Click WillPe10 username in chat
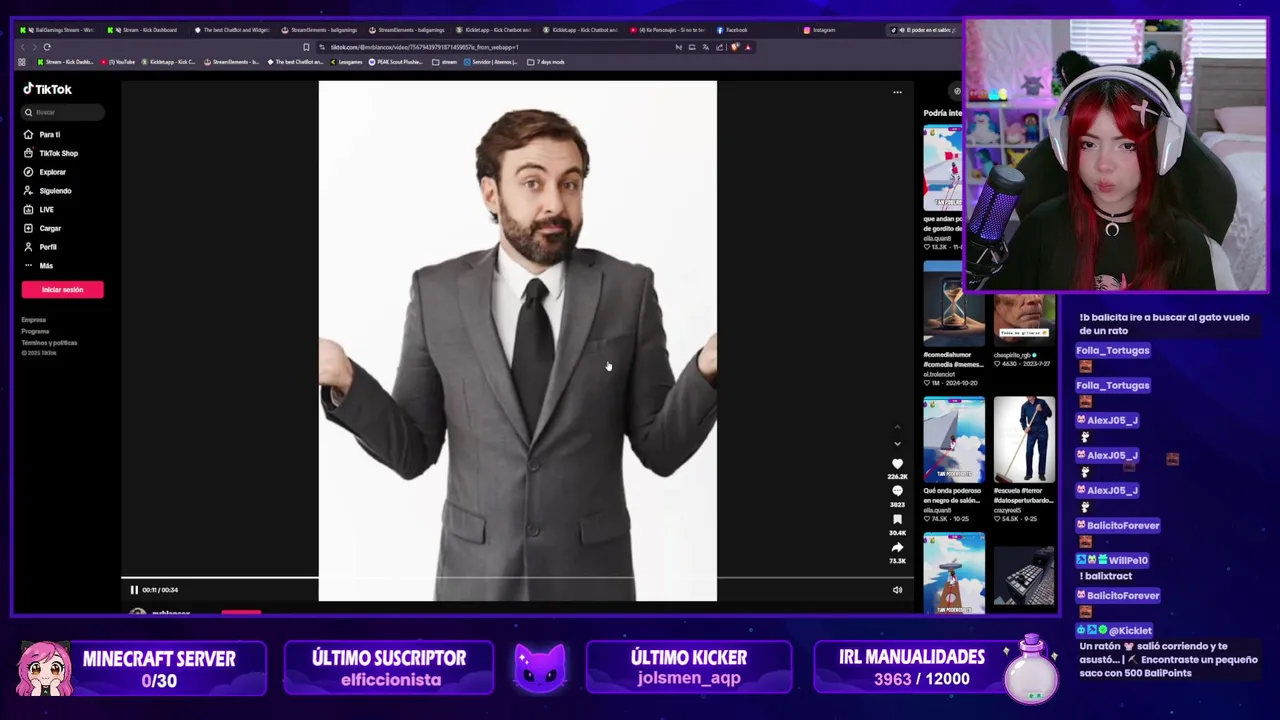 click(x=1127, y=561)
